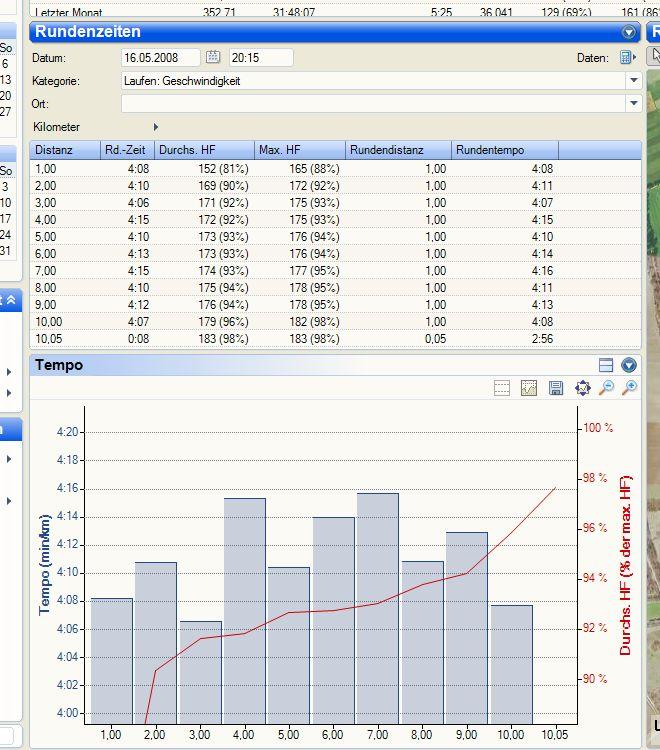Zoom in the Tempo chart
The height and width of the screenshot is (750, 660).
click(630, 388)
